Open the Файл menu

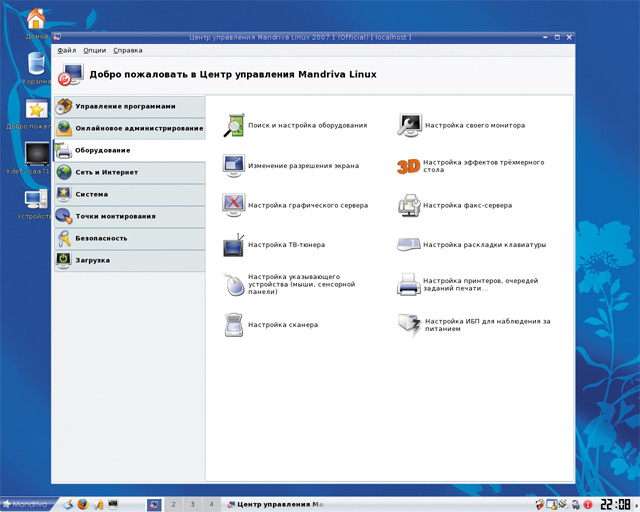(67, 50)
